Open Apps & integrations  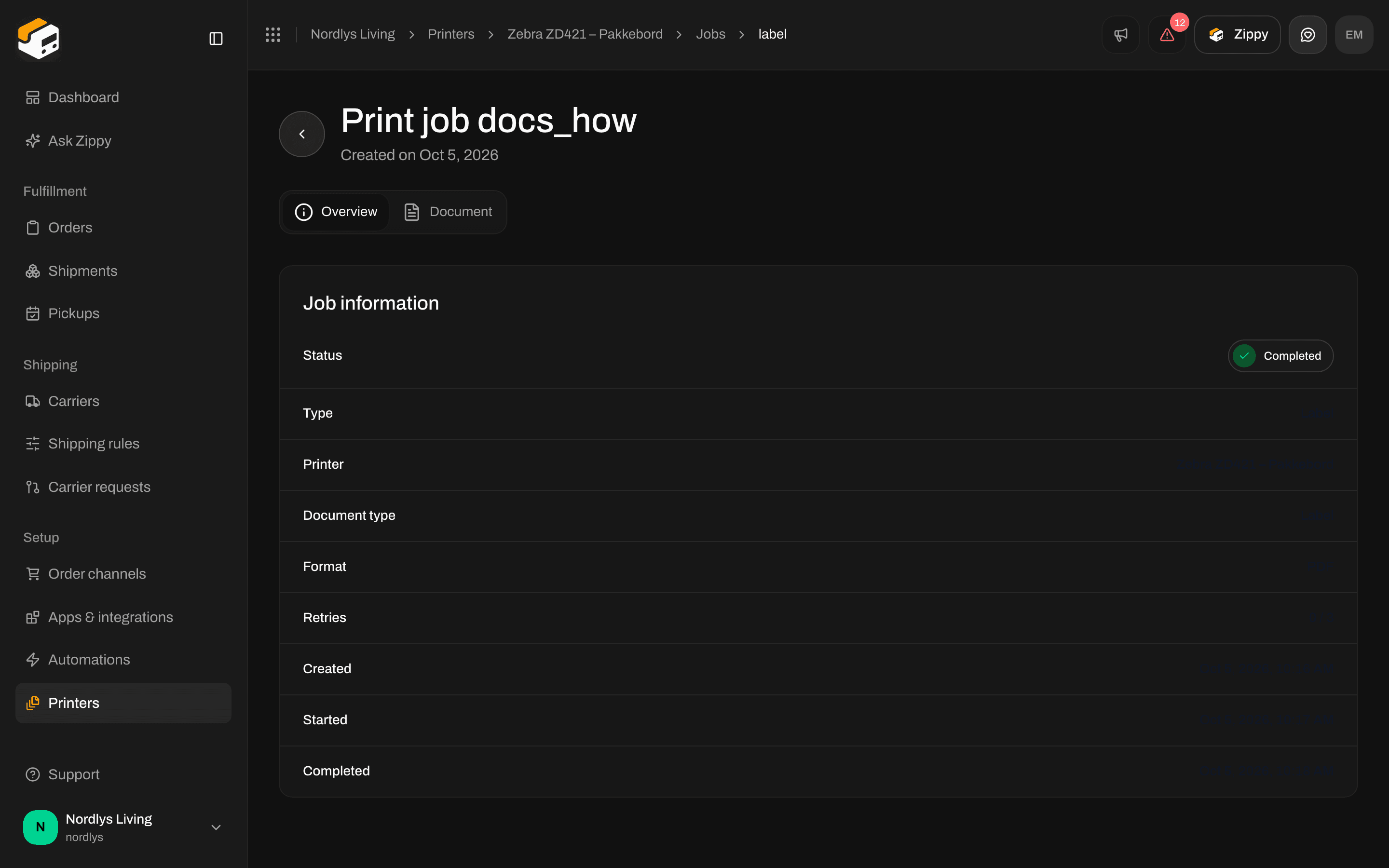[x=123, y=617]
